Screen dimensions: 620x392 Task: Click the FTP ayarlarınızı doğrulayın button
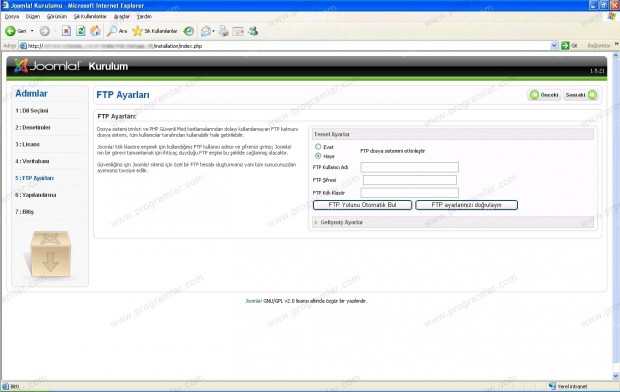point(467,205)
